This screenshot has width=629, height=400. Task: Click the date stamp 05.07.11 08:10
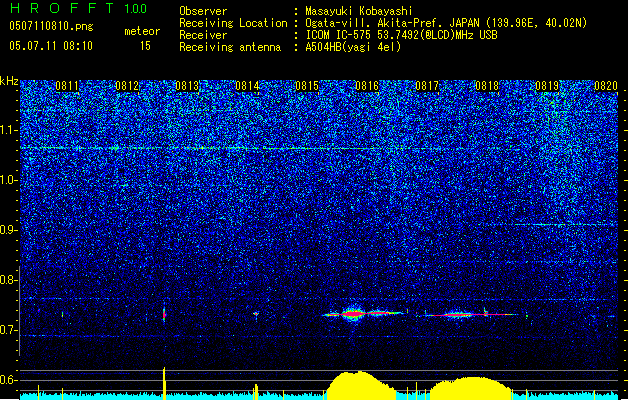tap(51, 46)
